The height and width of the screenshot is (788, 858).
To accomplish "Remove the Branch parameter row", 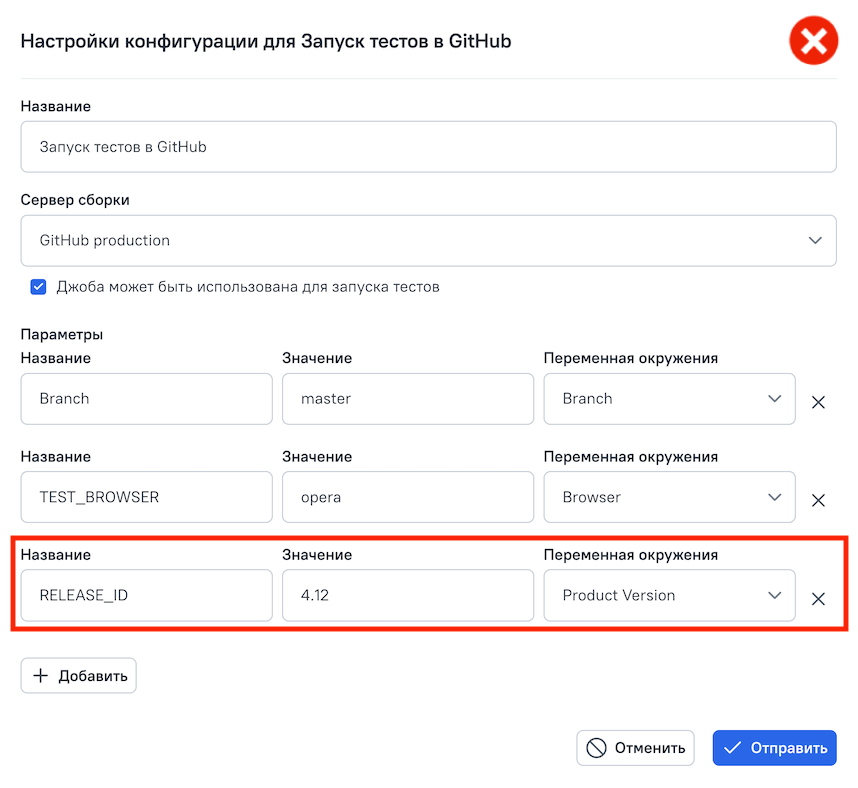I will (817, 402).
